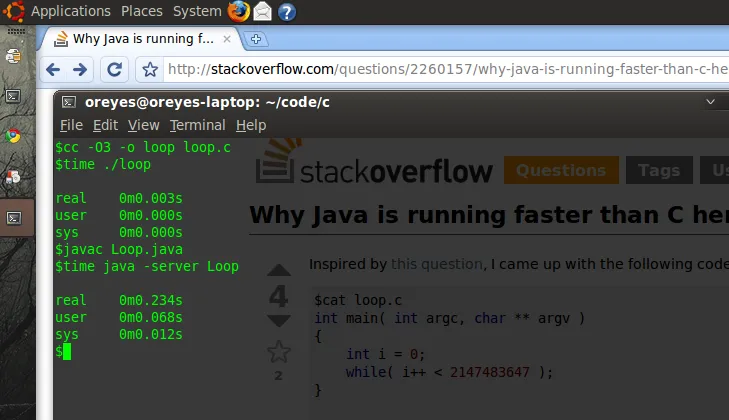Click the Stack Overflow tab favicon

pos(61,39)
